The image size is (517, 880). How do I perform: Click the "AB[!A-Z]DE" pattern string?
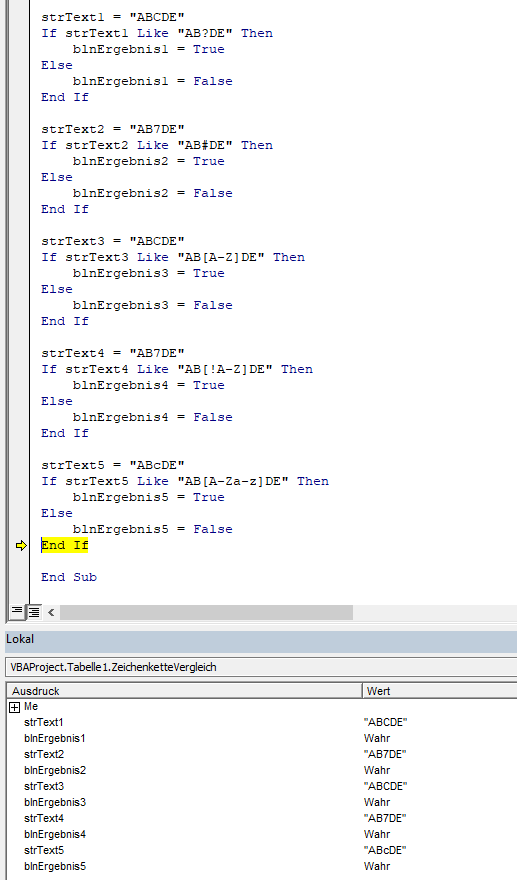(x=225, y=369)
